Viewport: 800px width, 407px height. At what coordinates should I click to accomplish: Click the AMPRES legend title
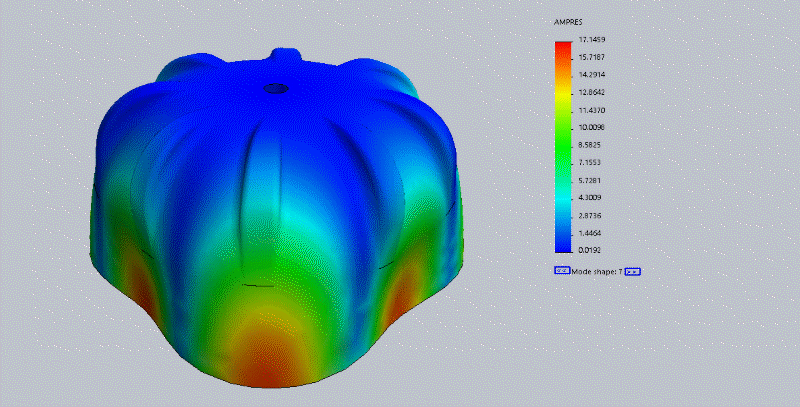click(x=569, y=21)
